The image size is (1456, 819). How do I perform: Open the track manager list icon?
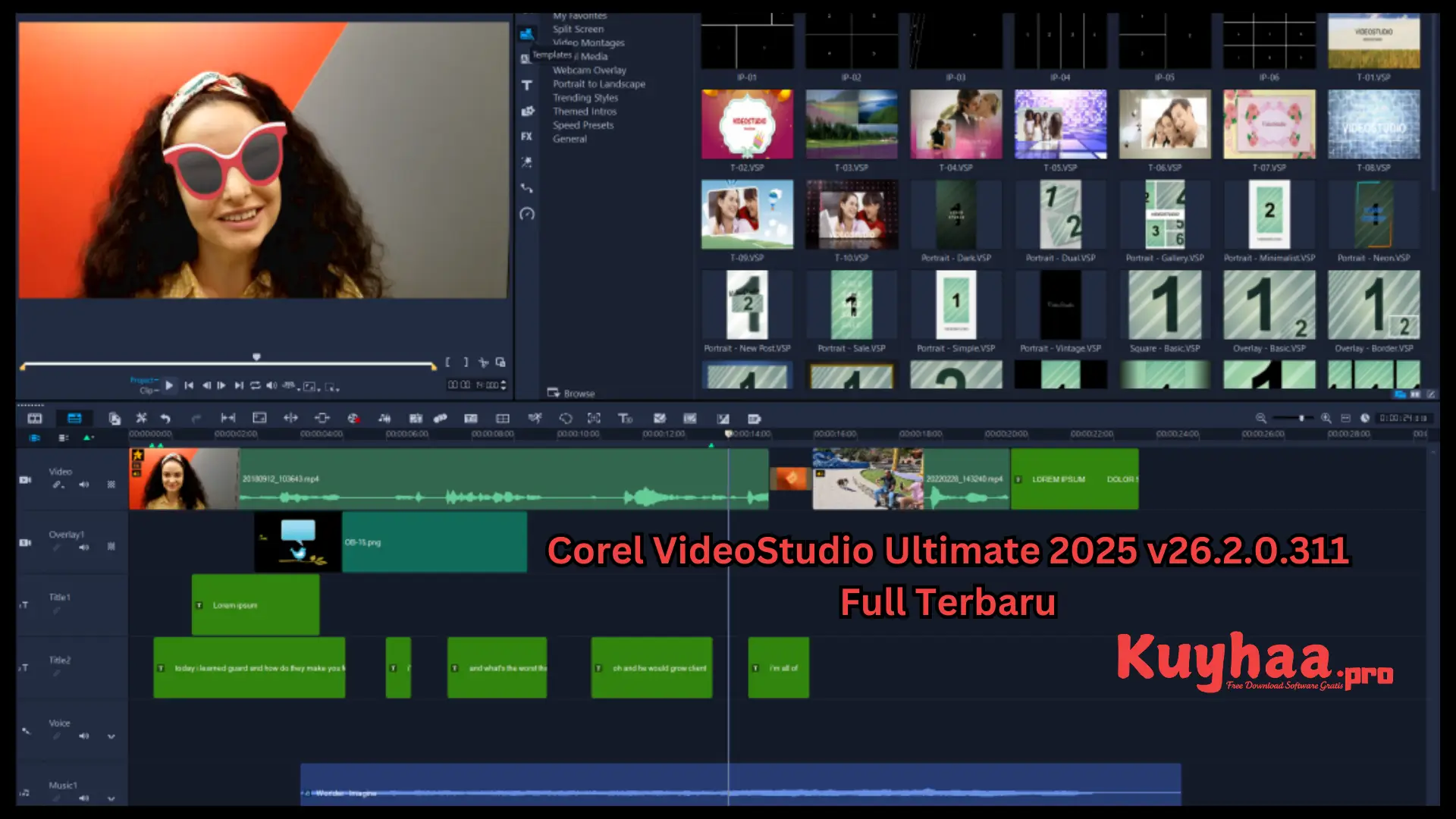pyautogui.click(x=64, y=438)
